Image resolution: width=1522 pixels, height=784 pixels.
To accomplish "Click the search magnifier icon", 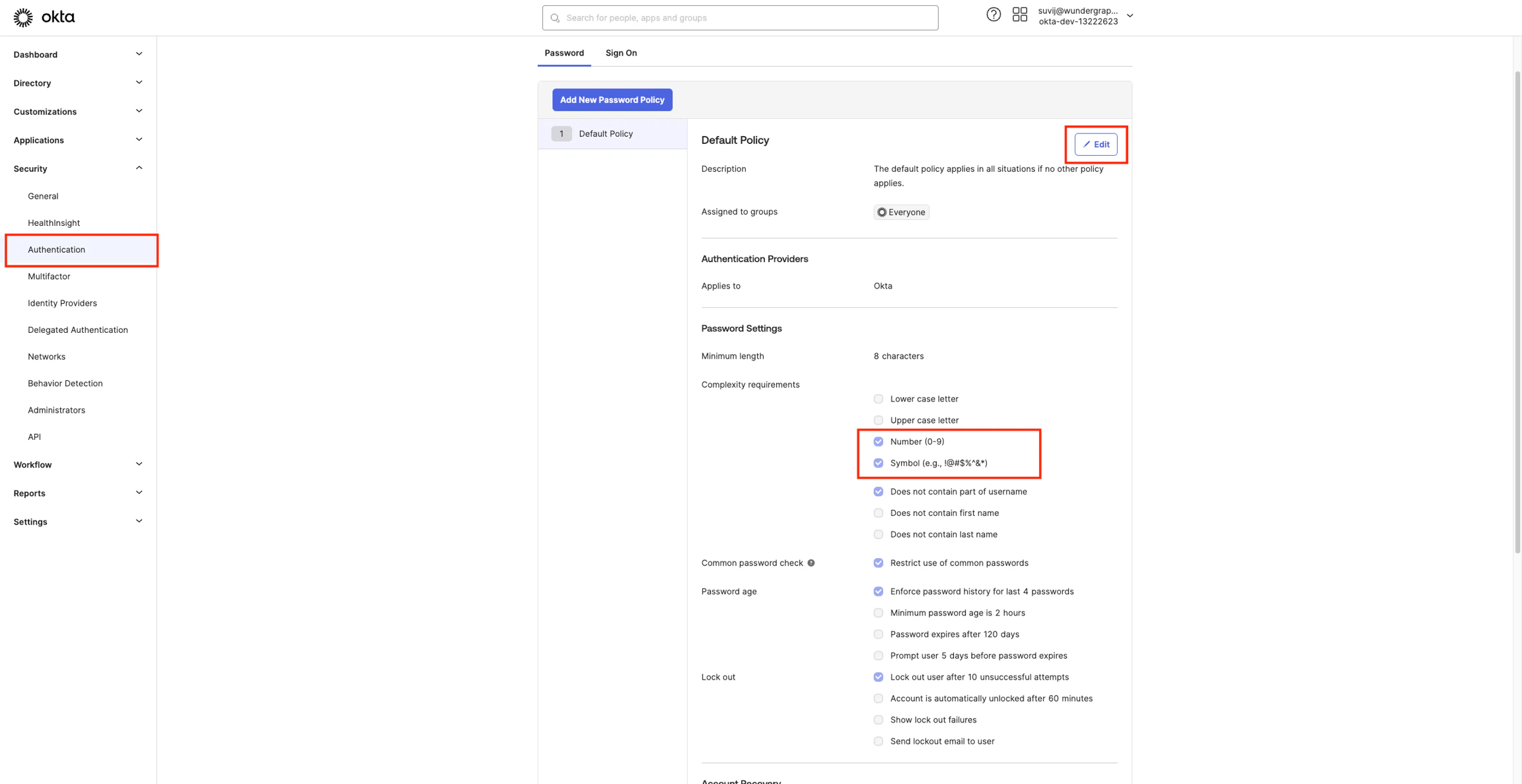I will (x=555, y=18).
